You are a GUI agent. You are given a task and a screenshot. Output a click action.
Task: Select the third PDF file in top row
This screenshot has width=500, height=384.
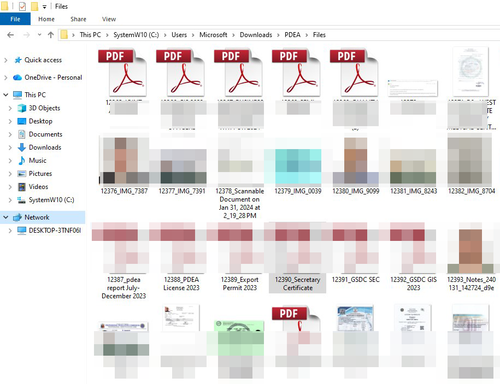pyautogui.click(x=239, y=73)
